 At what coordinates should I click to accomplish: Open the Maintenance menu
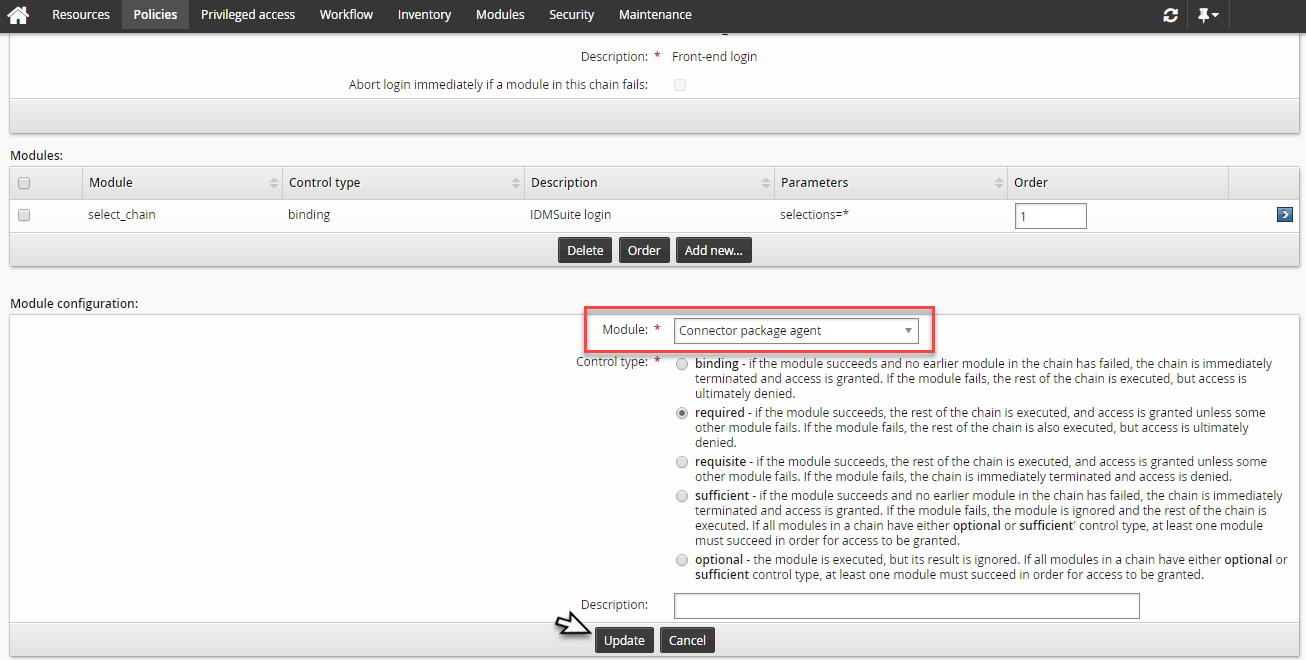[655, 15]
